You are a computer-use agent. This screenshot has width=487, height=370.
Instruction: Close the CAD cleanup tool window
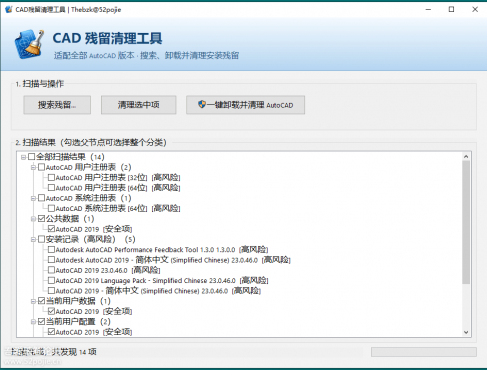(475, 9)
